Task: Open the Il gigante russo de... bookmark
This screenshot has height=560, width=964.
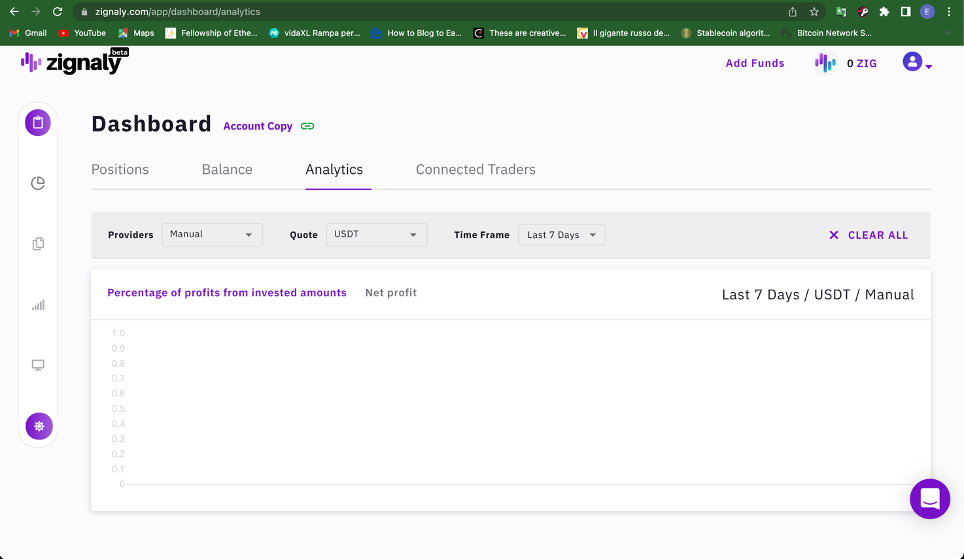Action: click(x=623, y=33)
